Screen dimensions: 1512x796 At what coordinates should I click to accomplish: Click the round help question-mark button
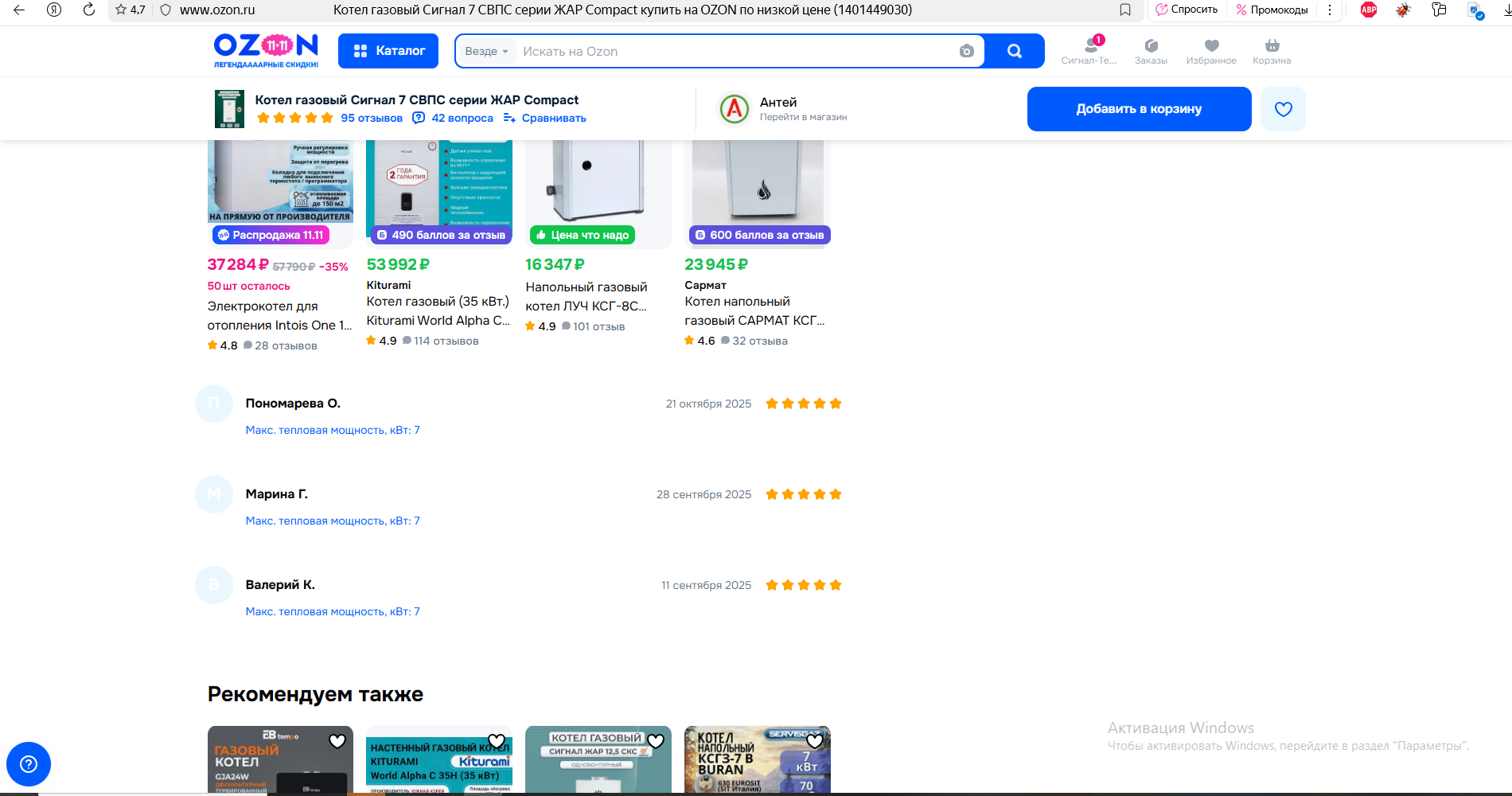(x=29, y=764)
